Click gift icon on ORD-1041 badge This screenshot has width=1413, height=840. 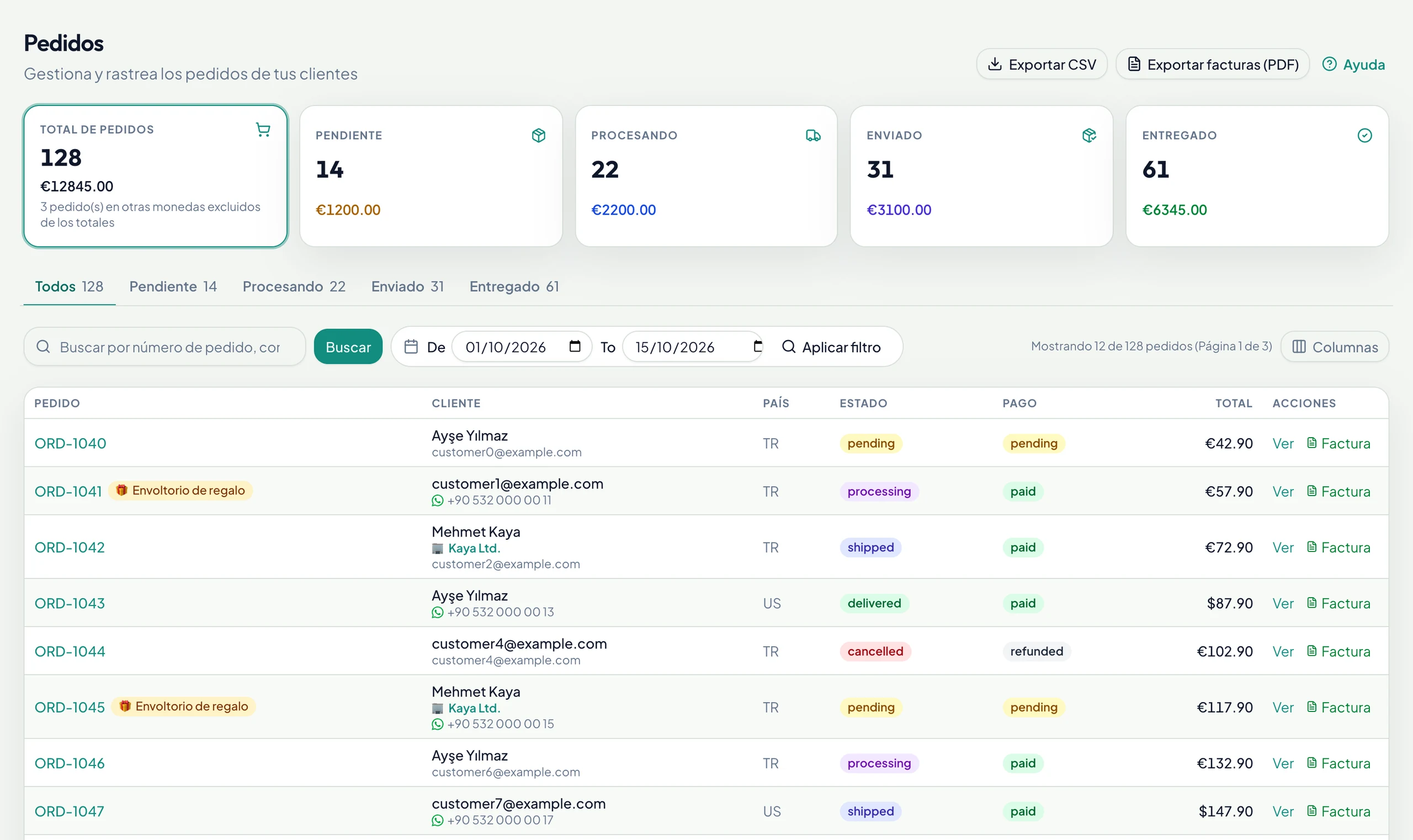pyautogui.click(x=121, y=490)
